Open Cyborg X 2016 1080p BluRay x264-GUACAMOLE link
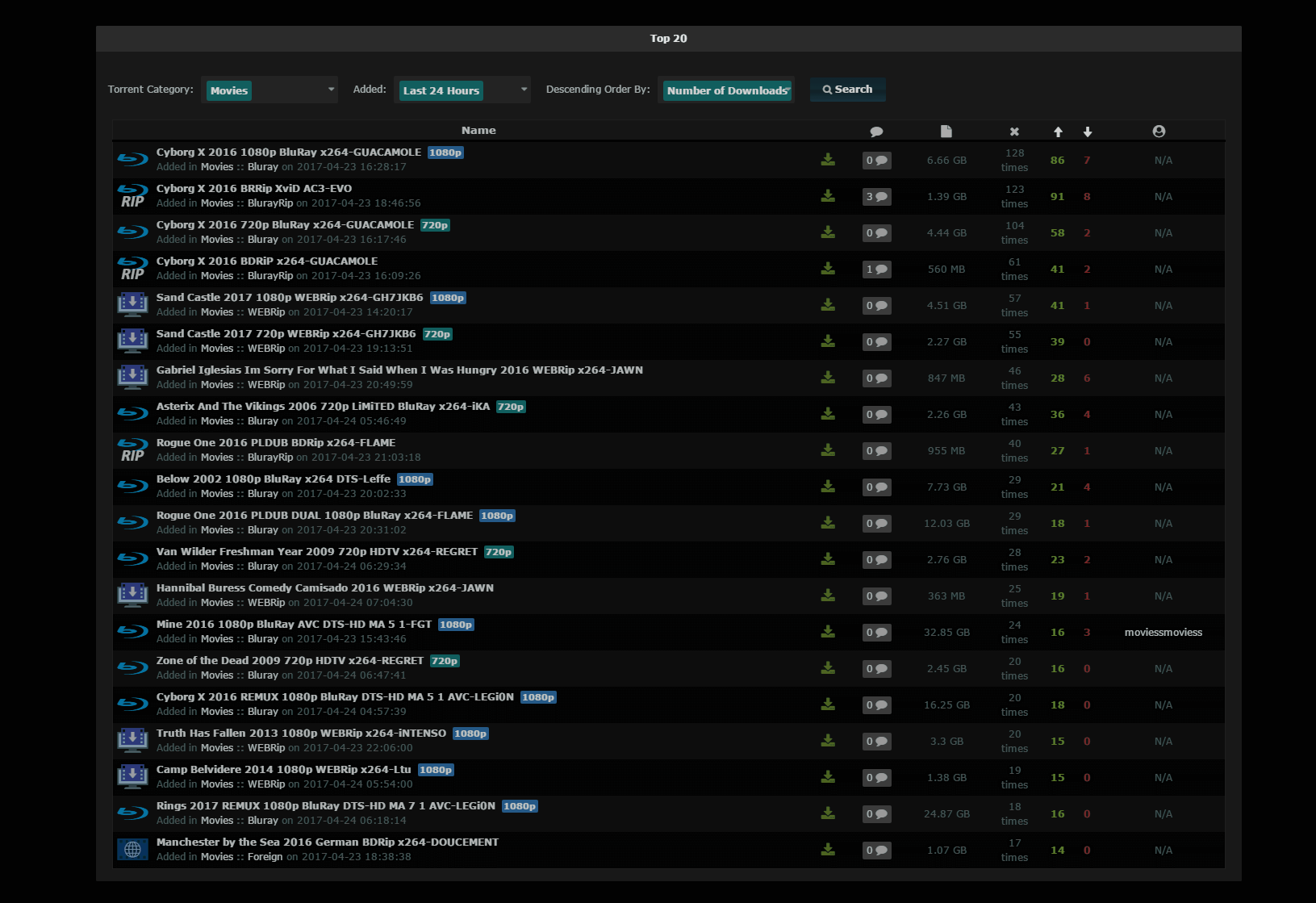This screenshot has width=1316, height=903. [289, 153]
